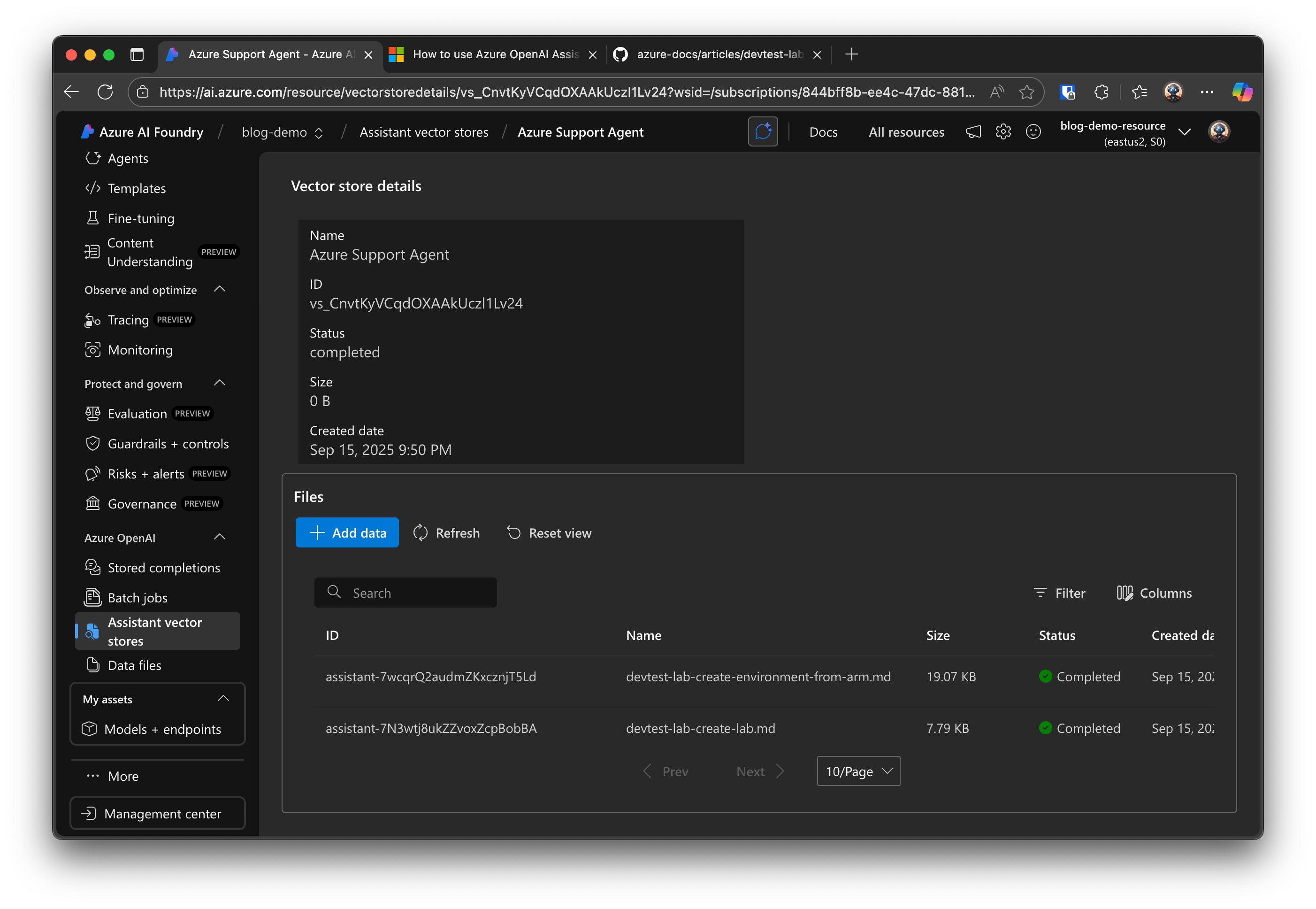
Task: Expand the blog-demo-resource selector chevron
Action: click(x=1185, y=132)
